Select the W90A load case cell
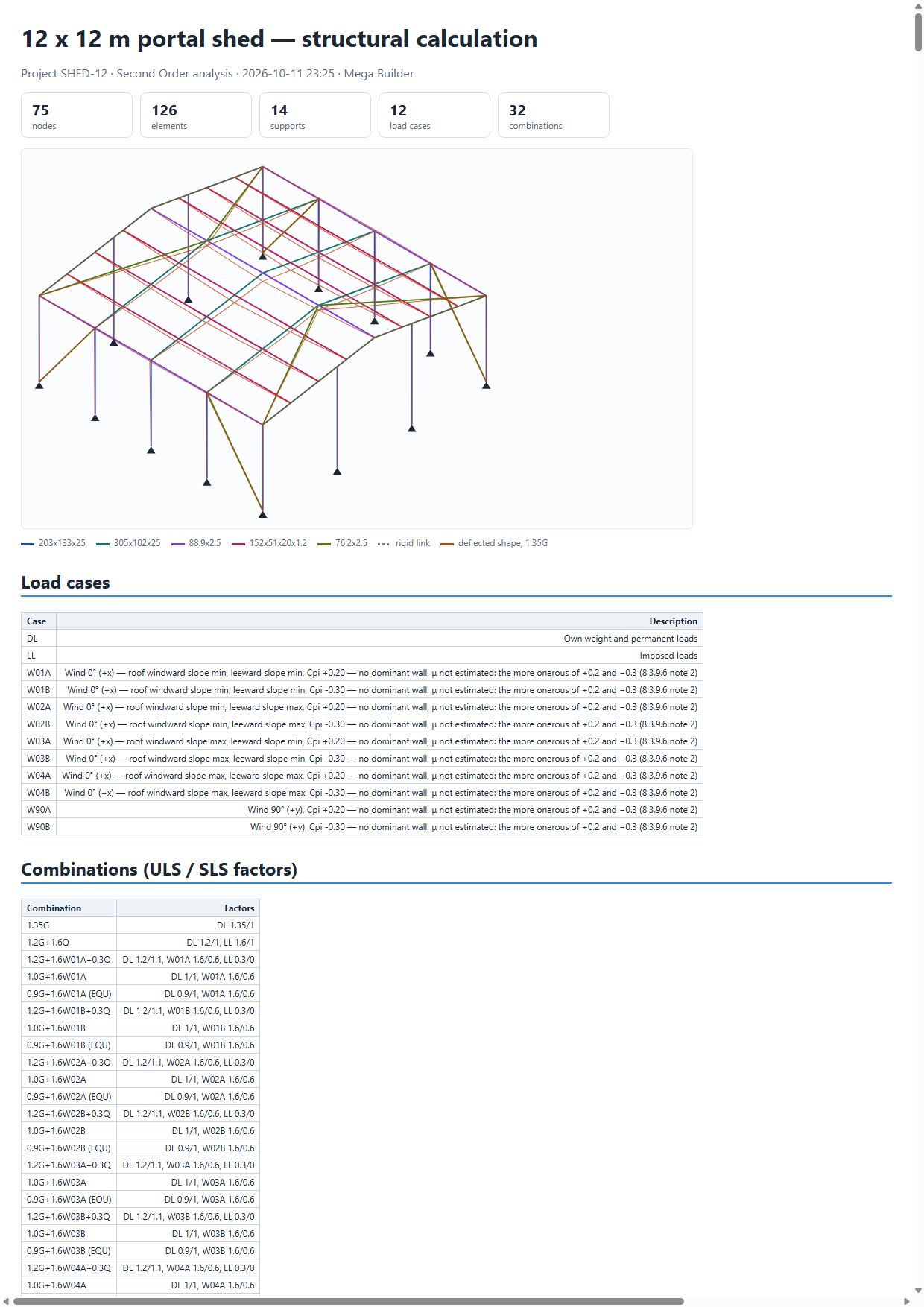 pos(39,810)
